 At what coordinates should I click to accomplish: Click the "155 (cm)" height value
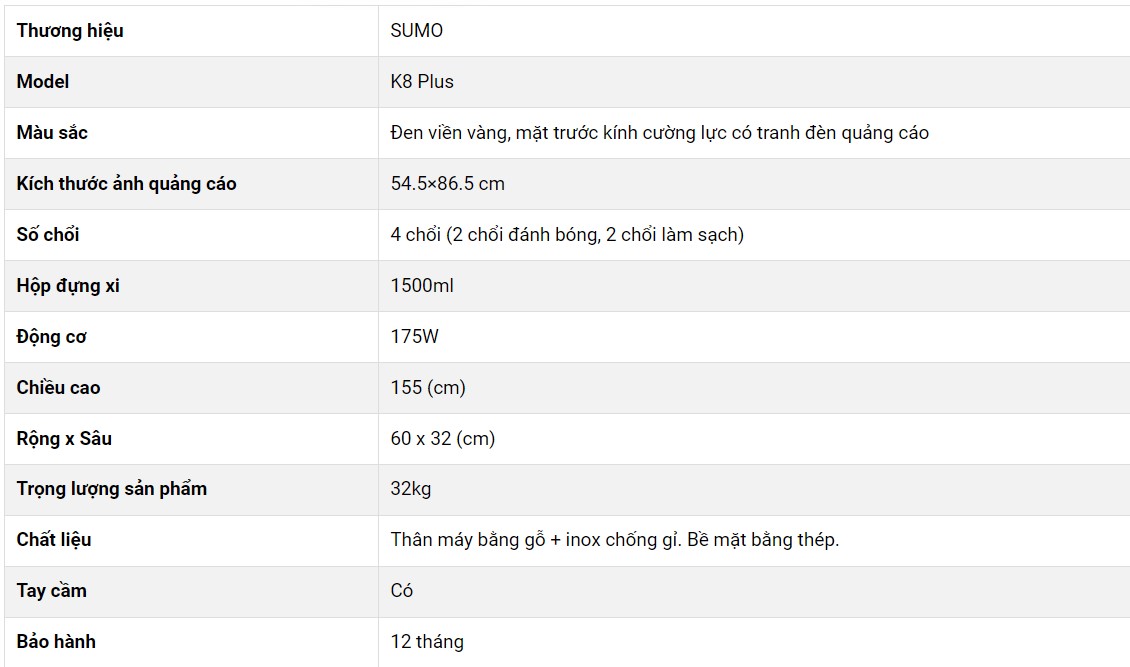point(428,388)
